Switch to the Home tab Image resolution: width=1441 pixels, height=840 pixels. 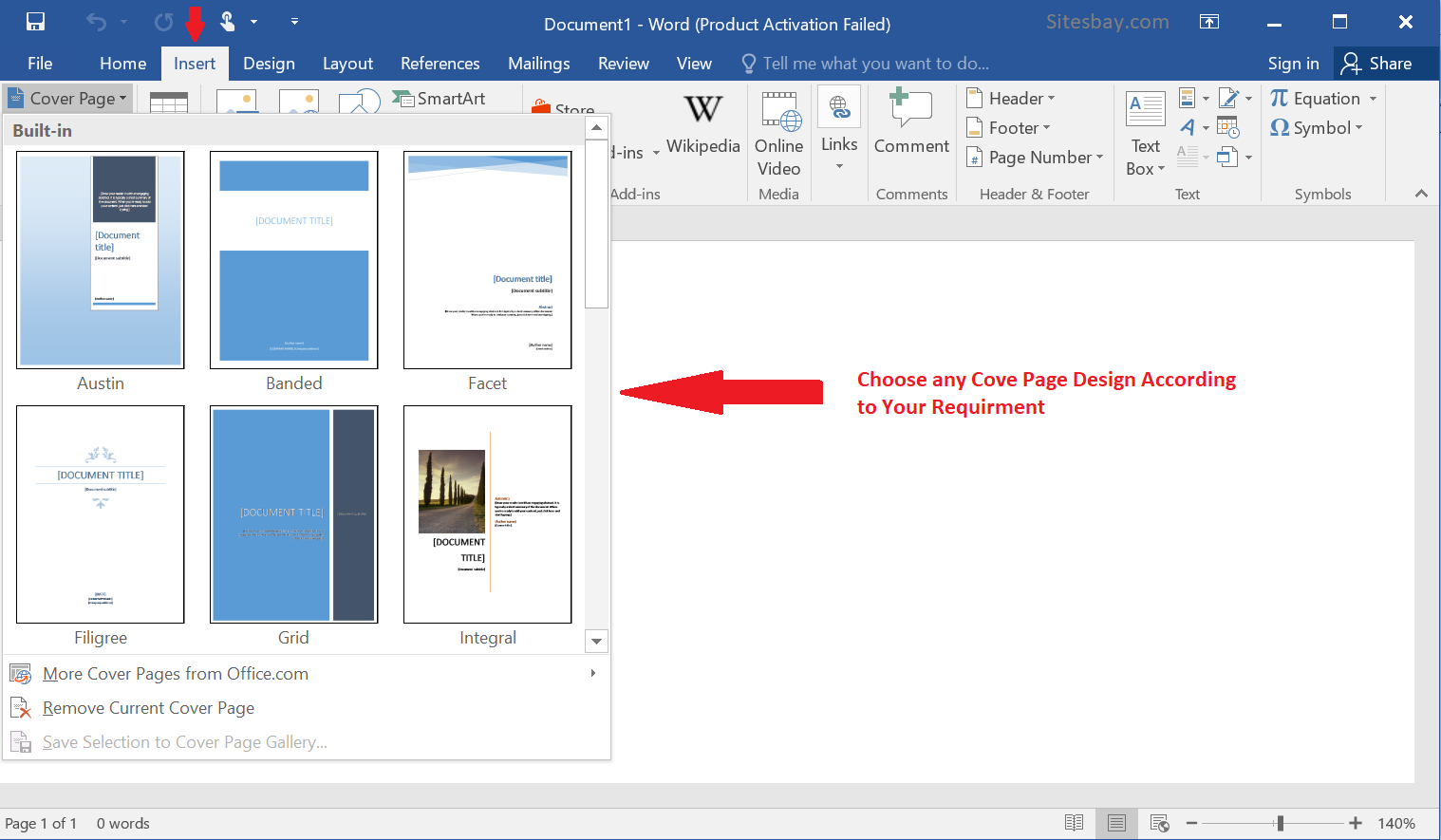pos(123,64)
